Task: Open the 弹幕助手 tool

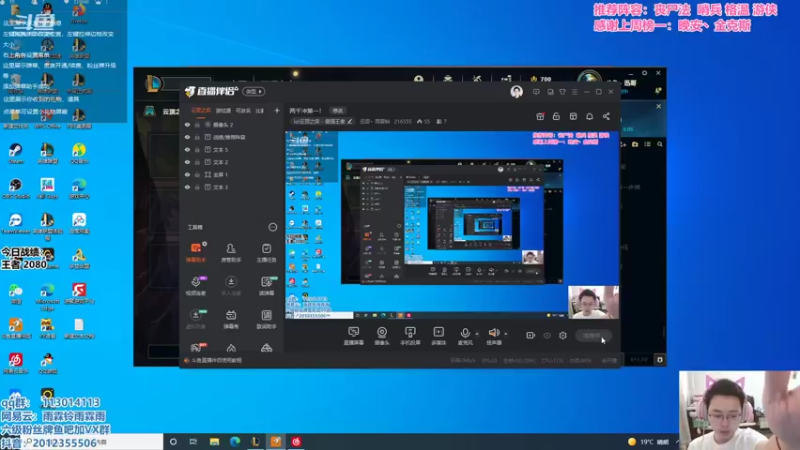Action: [196, 253]
